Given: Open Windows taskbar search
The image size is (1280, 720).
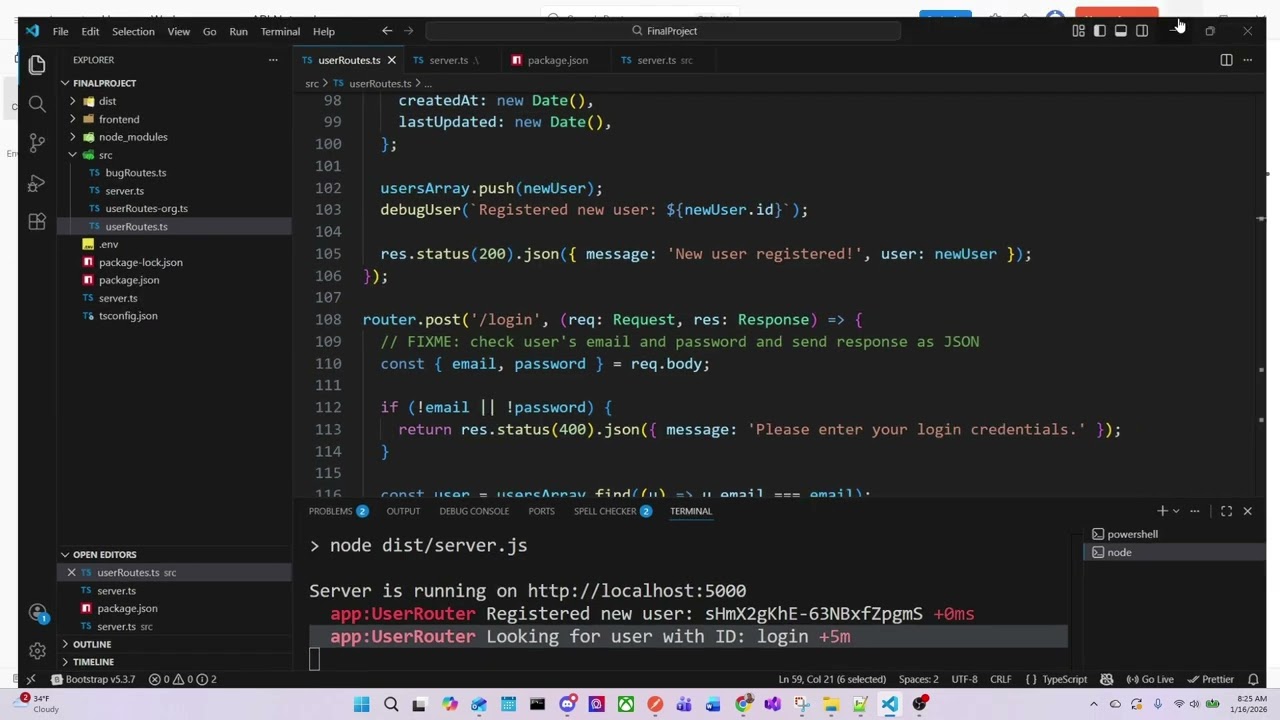Looking at the screenshot, I should [391, 705].
